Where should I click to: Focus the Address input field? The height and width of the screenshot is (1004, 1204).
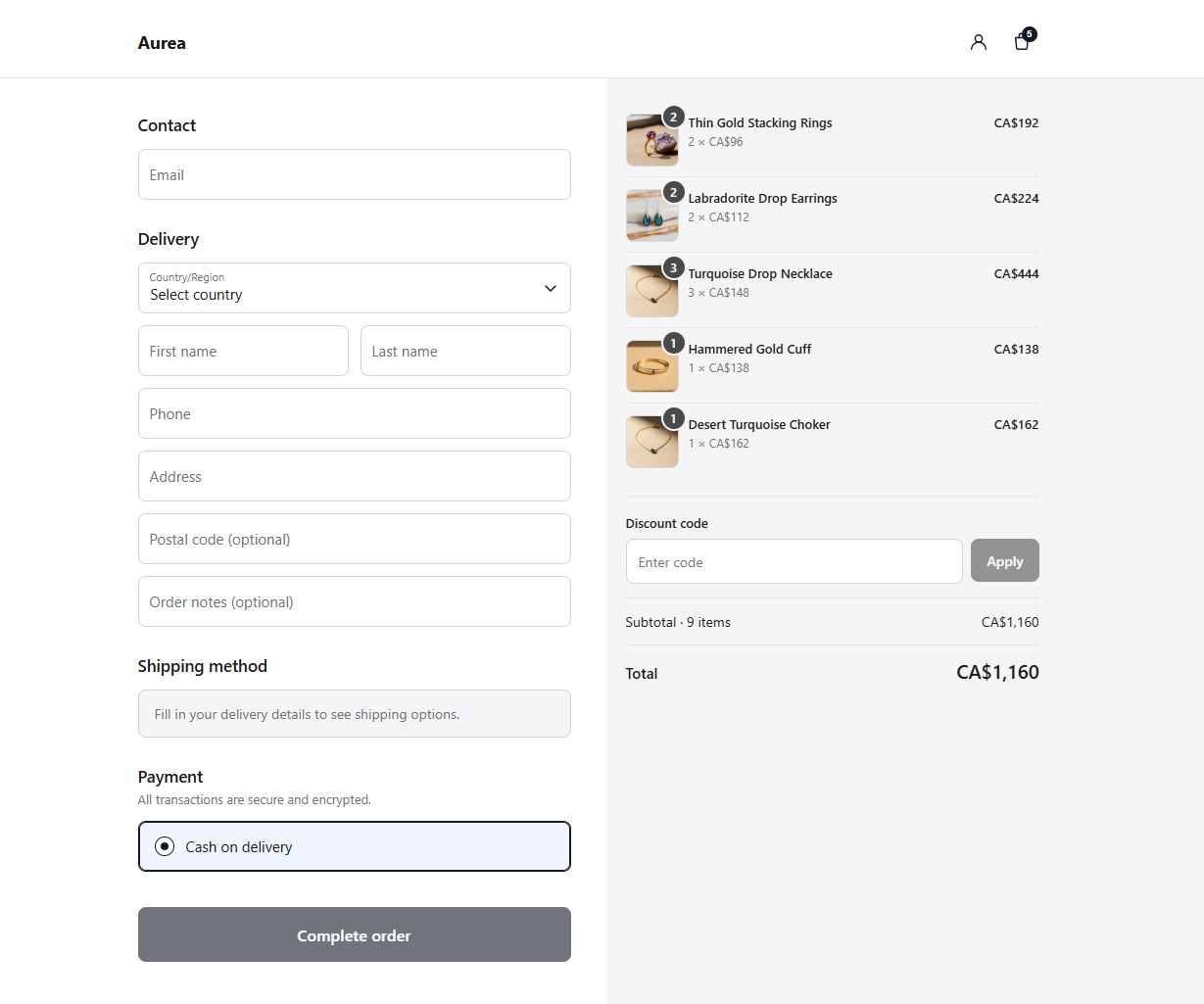click(x=354, y=476)
